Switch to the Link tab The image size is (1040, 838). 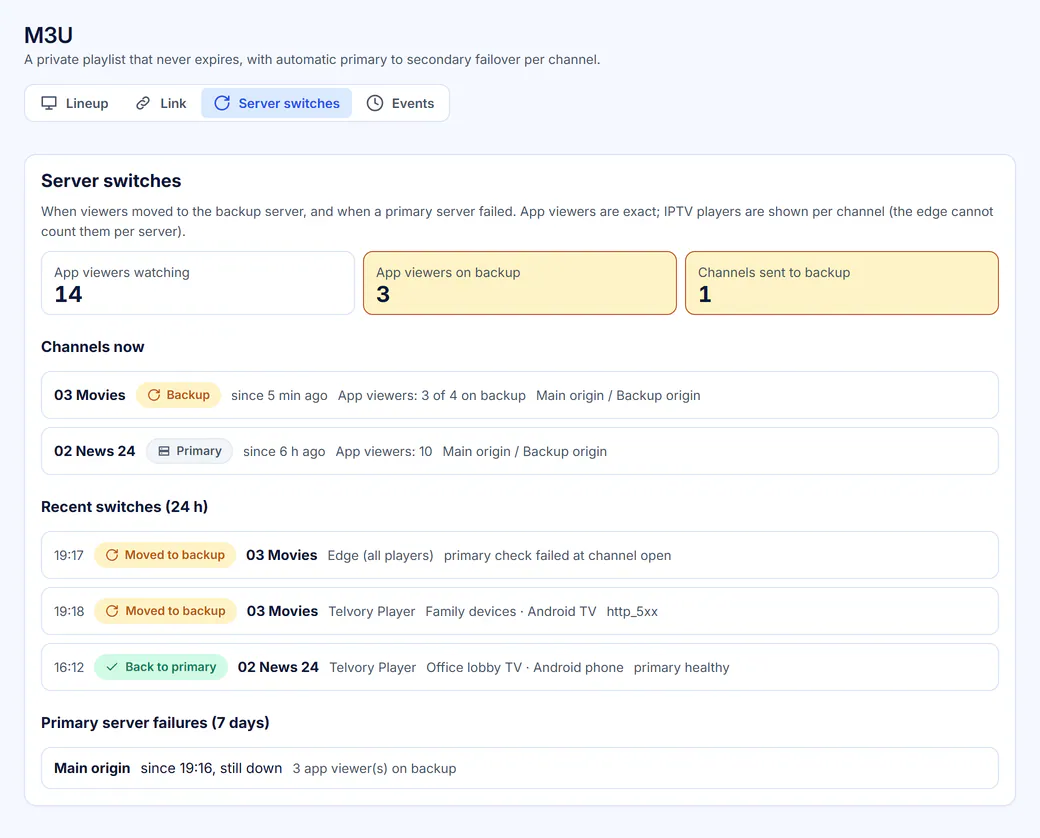(161, 104)
